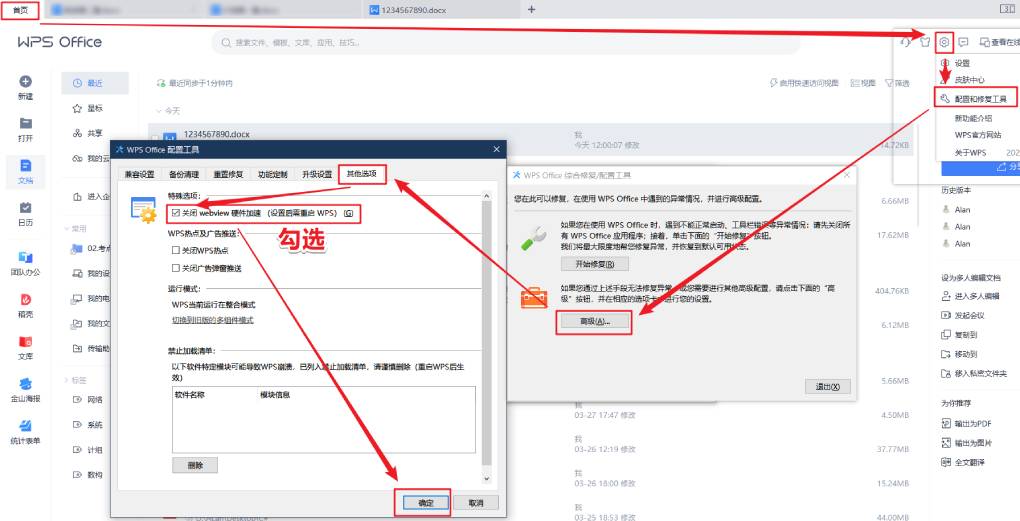The height and width of the screenshot is (521, 1020).
Task: Click 全文翻译 (full text translation)
Action: point(963,462)
